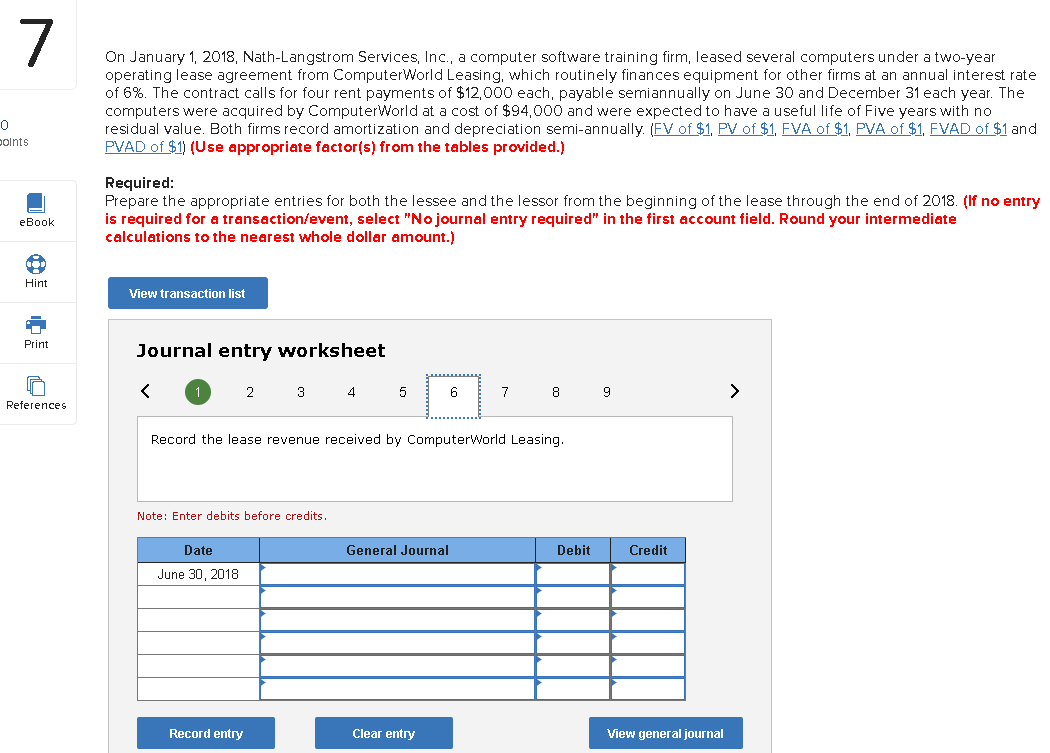Click Credit field in fourth row
Image resolution: width=1050 pixels, height=753 pixels.
click(x=648, y=643)
